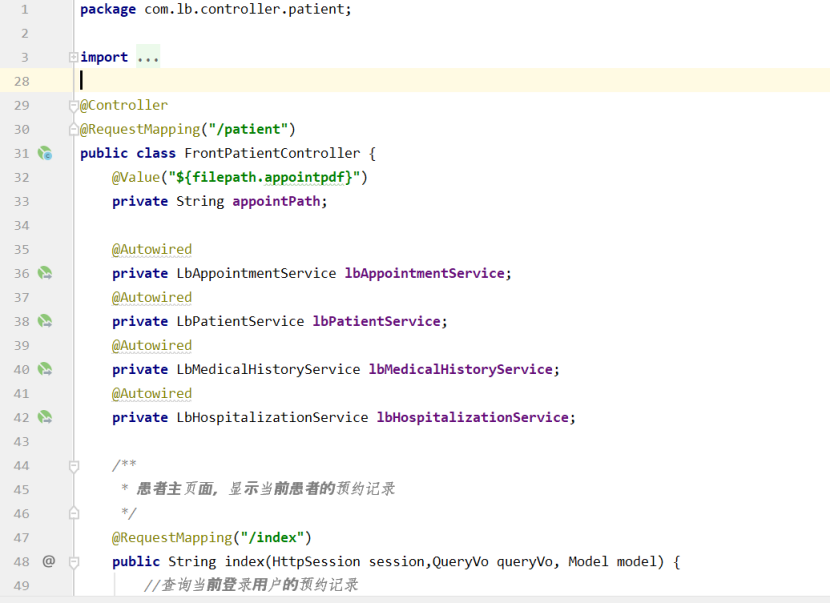Click Spring bean gutter icon on line 31
830x604 pixels.
(x=45, y=154)
